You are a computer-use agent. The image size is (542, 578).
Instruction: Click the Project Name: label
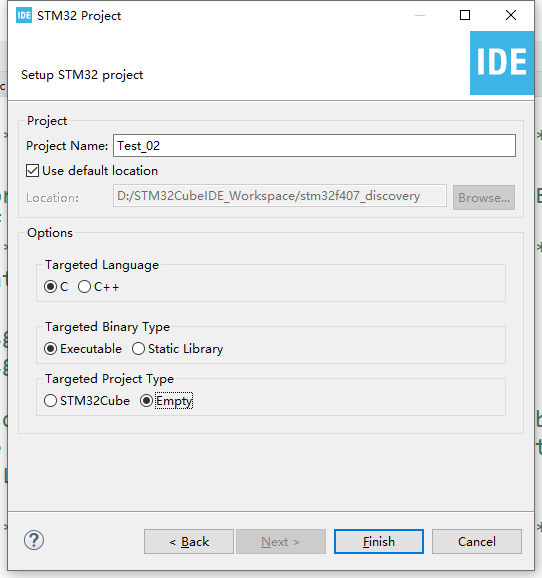click(67, 146)
